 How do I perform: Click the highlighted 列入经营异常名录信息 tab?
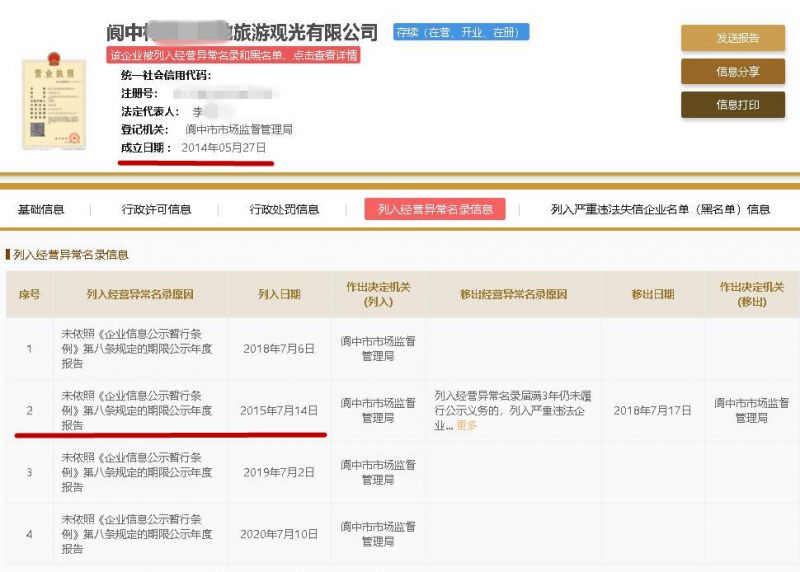tap(435, 209)
